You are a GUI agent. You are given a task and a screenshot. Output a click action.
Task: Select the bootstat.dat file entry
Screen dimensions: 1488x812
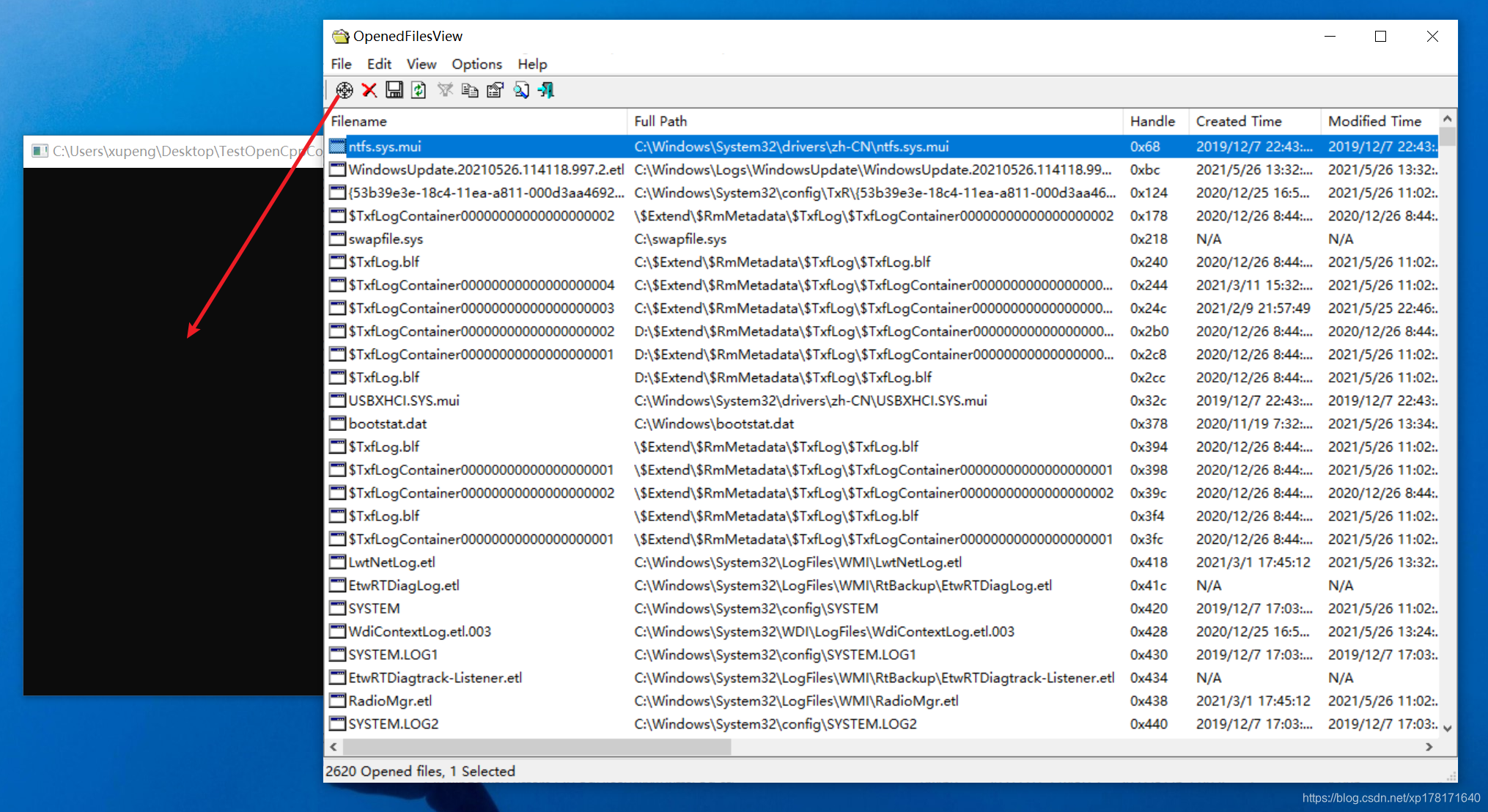[x=388, y=424]
